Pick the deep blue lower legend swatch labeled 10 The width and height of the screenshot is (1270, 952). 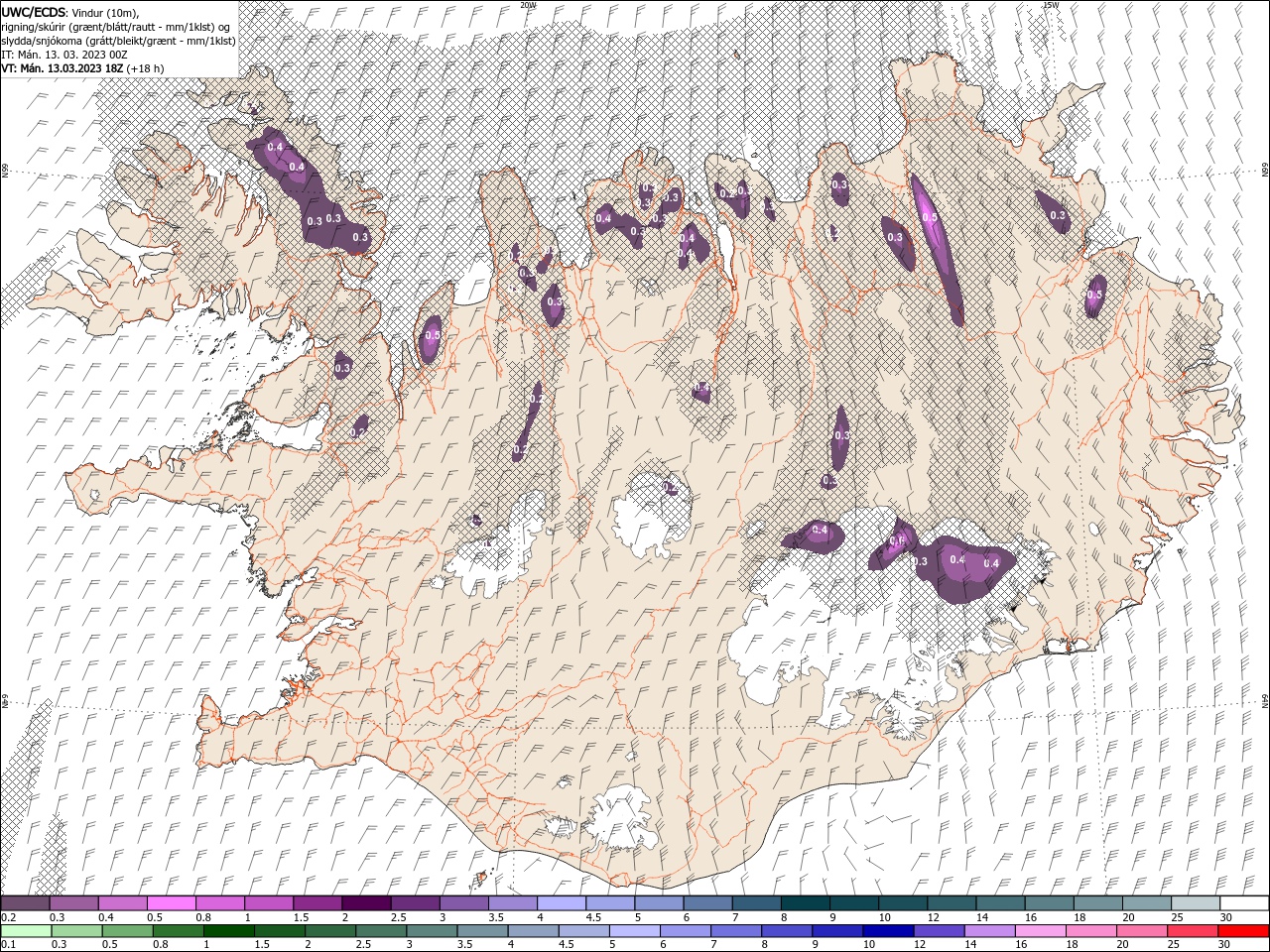point(888,931)
